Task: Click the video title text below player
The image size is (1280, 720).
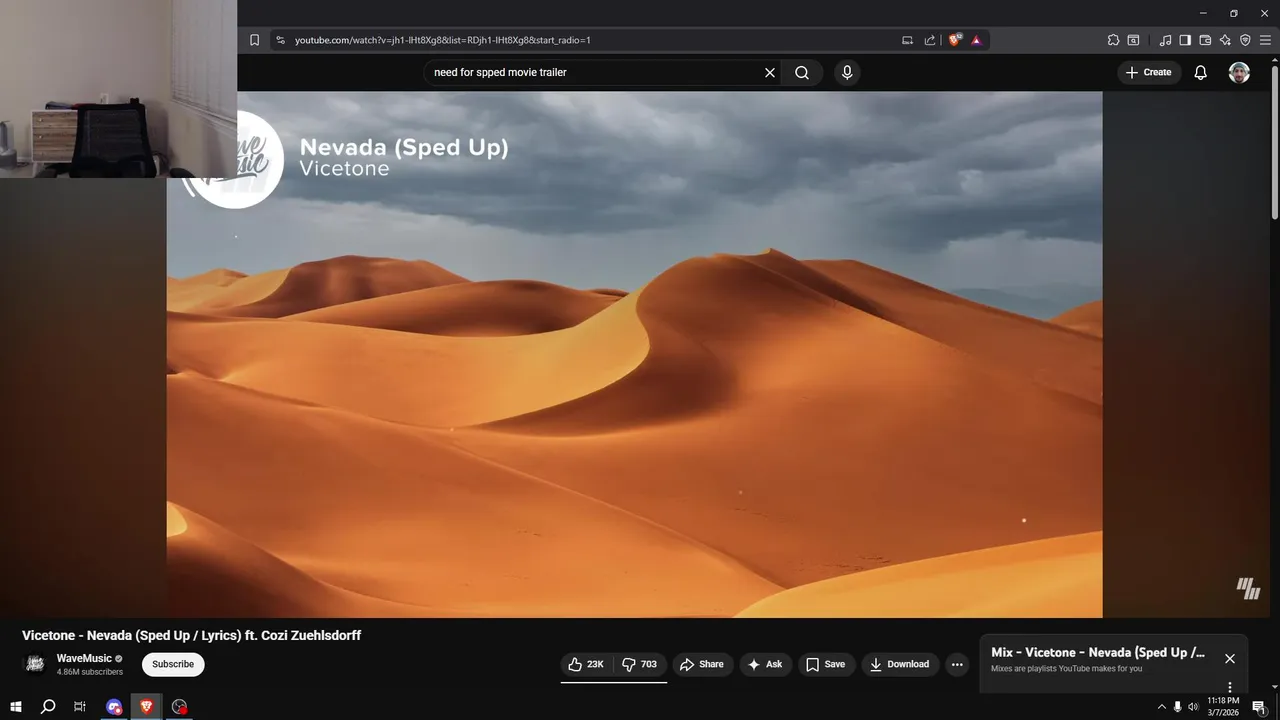Action: 192,635
